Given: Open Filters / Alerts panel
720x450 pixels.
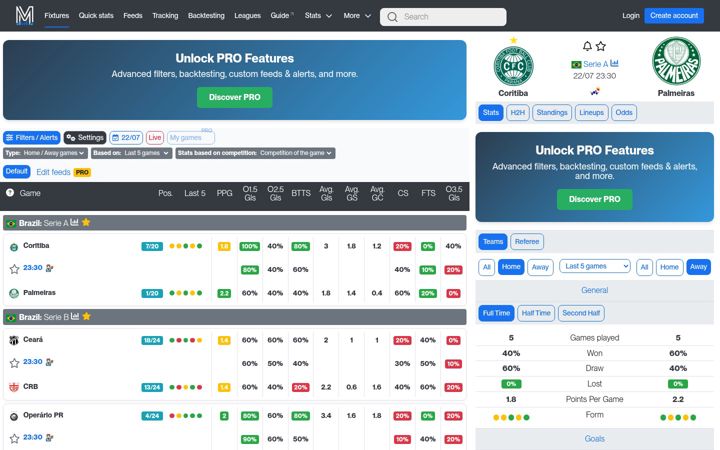Looking at the screenshot, I should 32,137.
